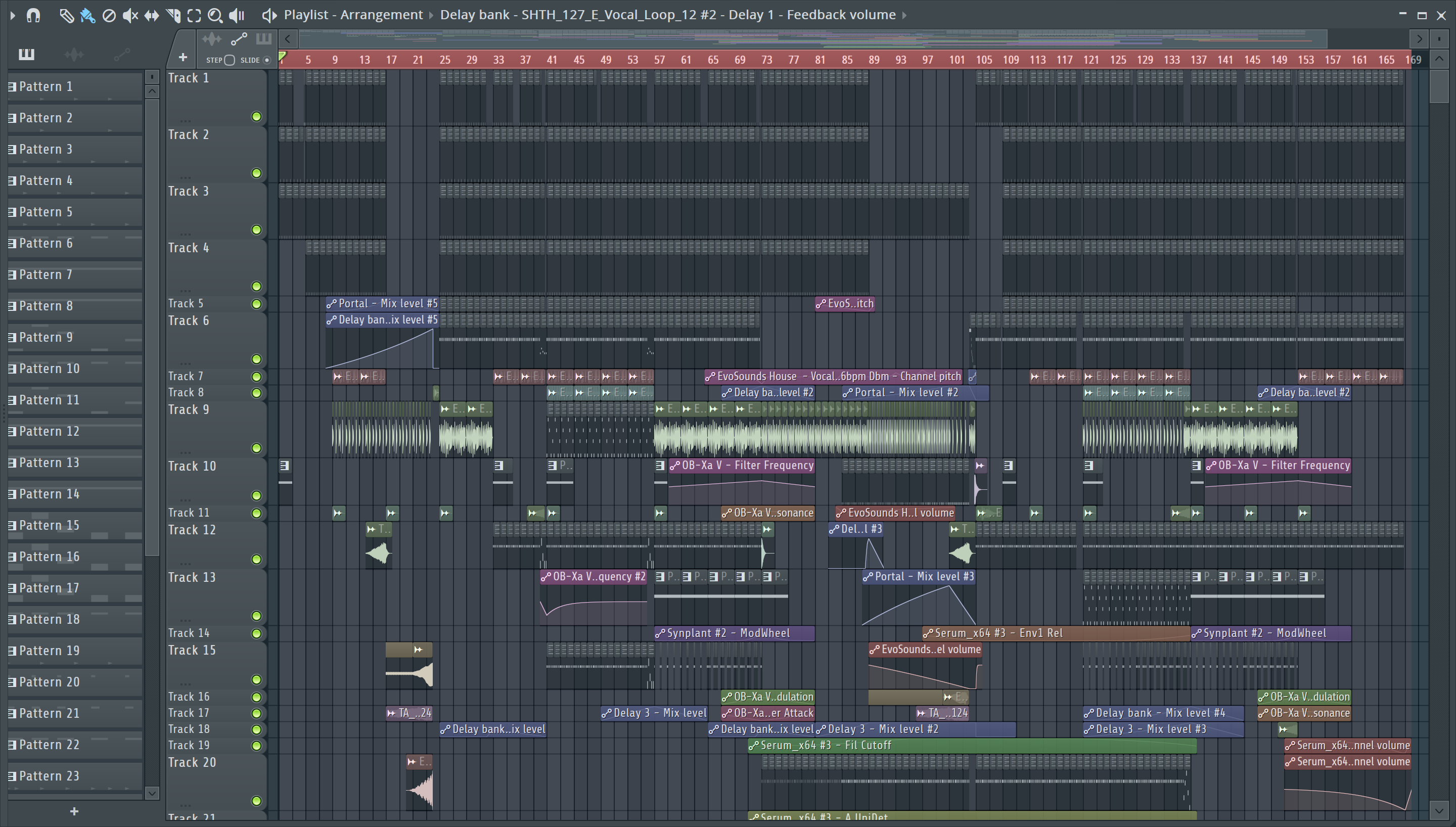Expand the arrow after Feedback volume
This screenshot has height=827, width=1456.
click(x=904, y=15)
